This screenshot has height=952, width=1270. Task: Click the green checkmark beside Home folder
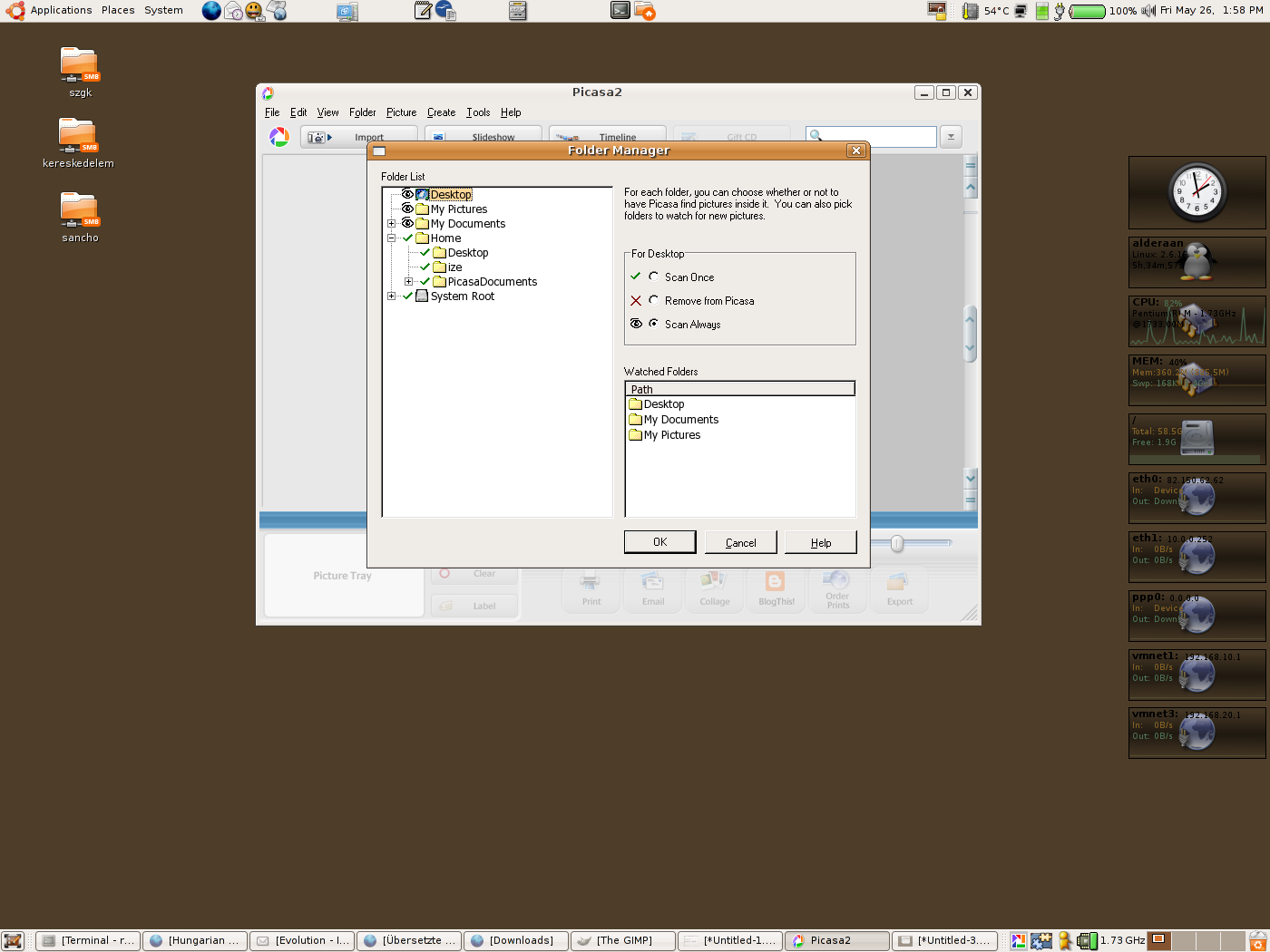pyautogui.click(x=407, y=238)
